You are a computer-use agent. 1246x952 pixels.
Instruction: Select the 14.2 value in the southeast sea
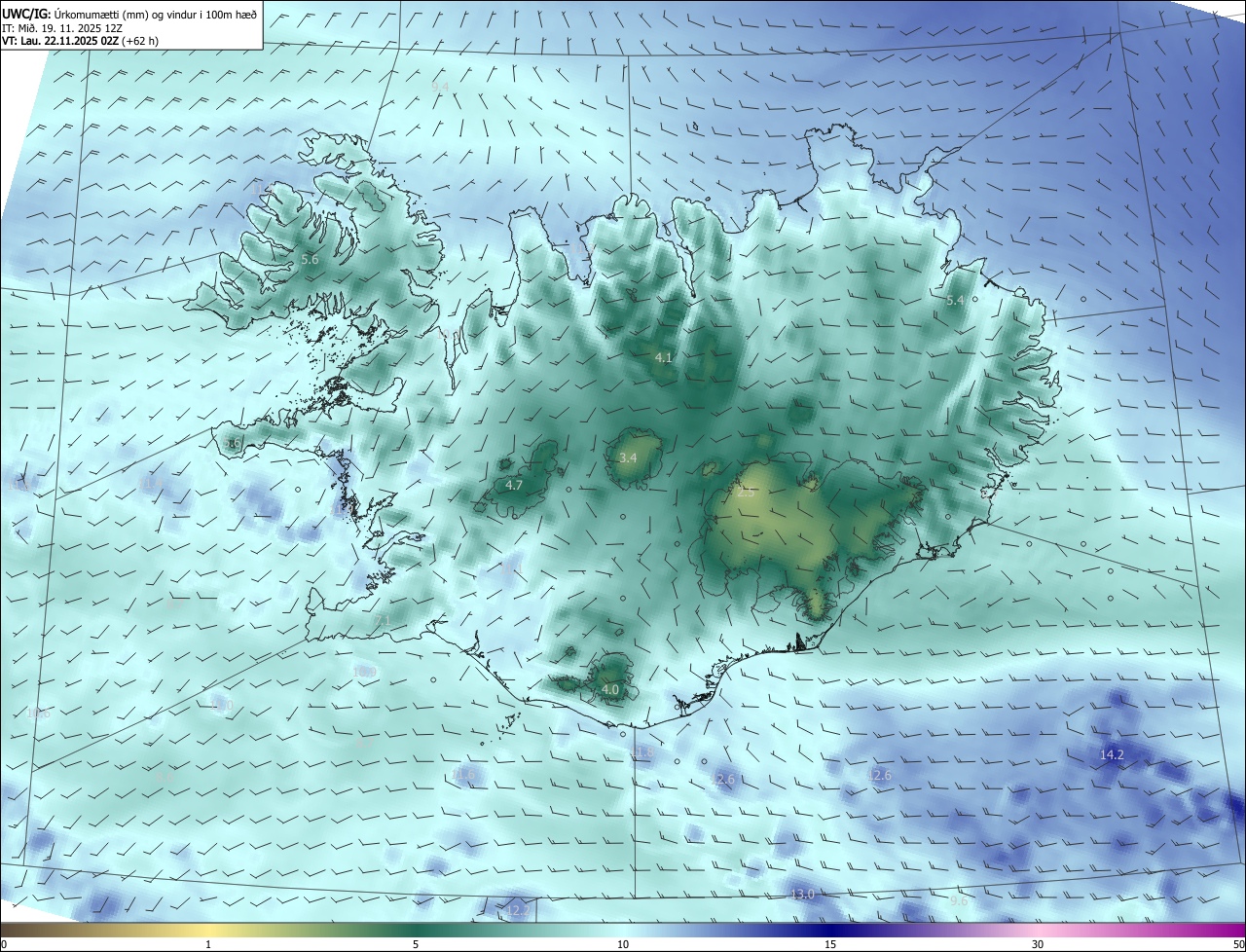point(1112,755)
